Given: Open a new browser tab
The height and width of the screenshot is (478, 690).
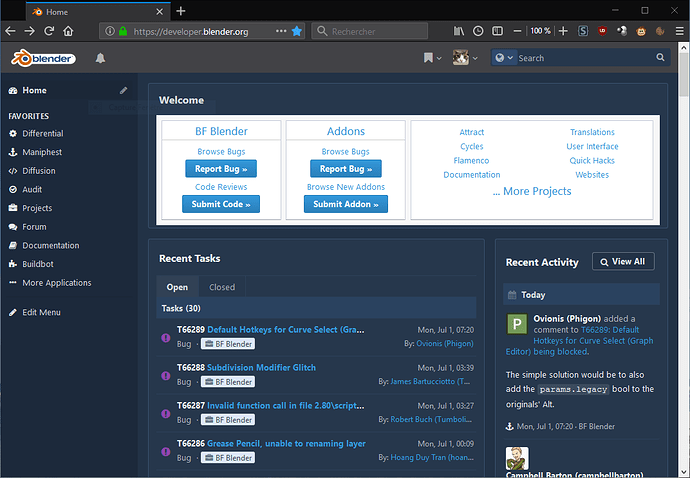Looking at the screenshot, I should point(180,11).
